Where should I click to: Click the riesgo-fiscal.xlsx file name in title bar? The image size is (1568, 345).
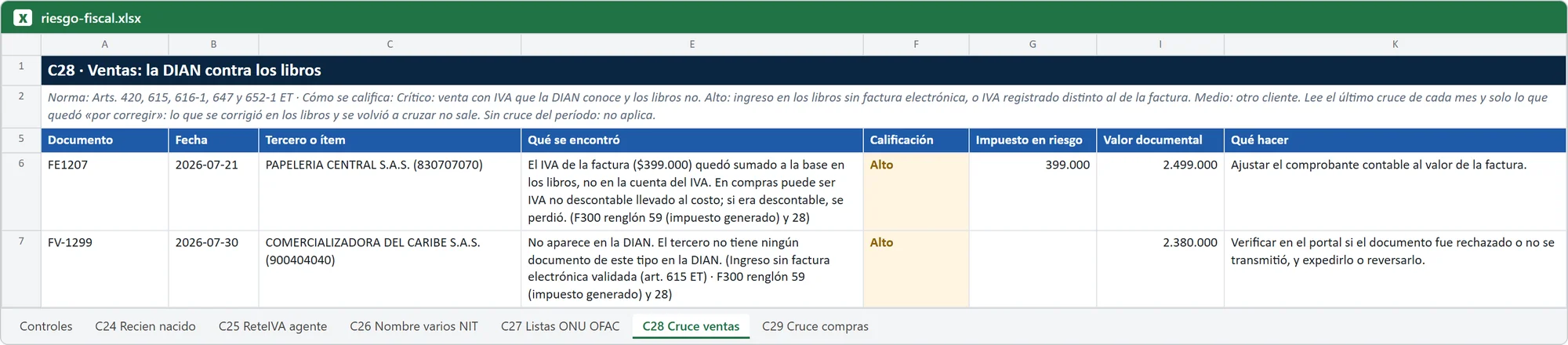coord(91,18)
